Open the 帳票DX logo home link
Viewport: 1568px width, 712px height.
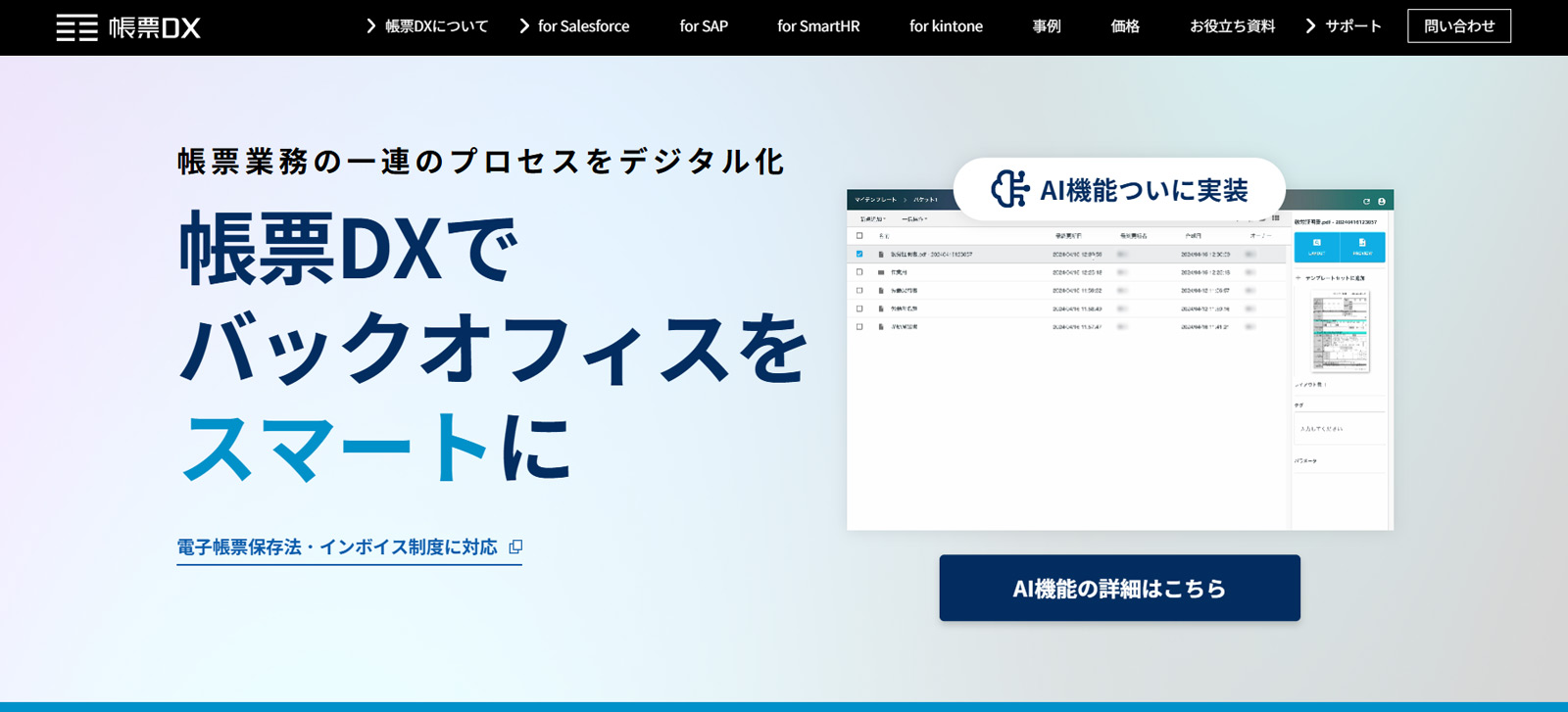128,27
